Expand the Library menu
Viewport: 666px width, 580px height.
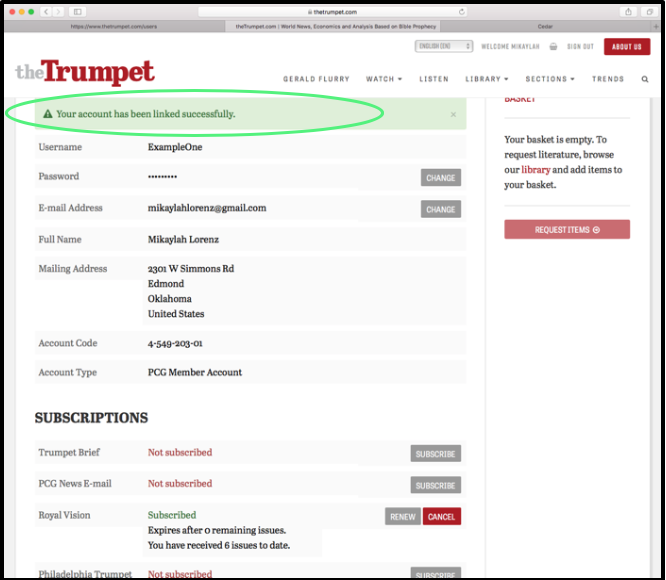[x=487, y=79]
